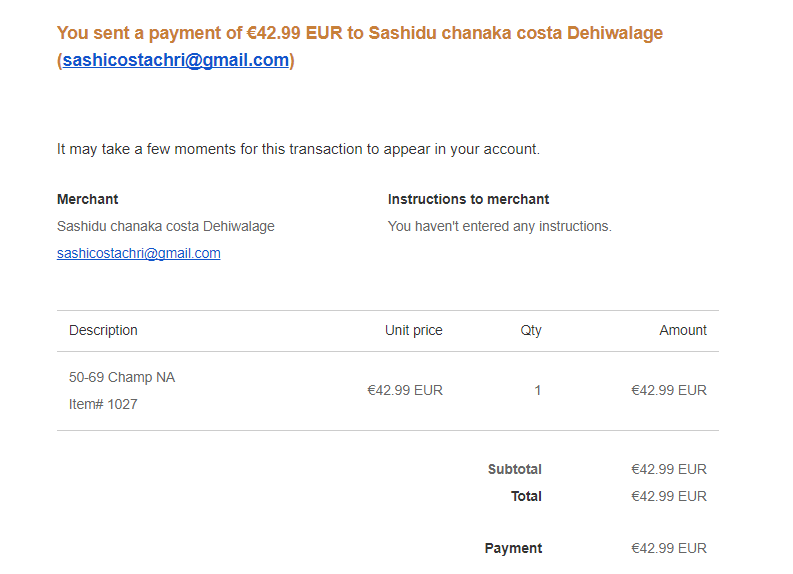Open the merchant email link under Merchant
The width and height of the screenshot is (793, 574).
[x=138, y=253]
